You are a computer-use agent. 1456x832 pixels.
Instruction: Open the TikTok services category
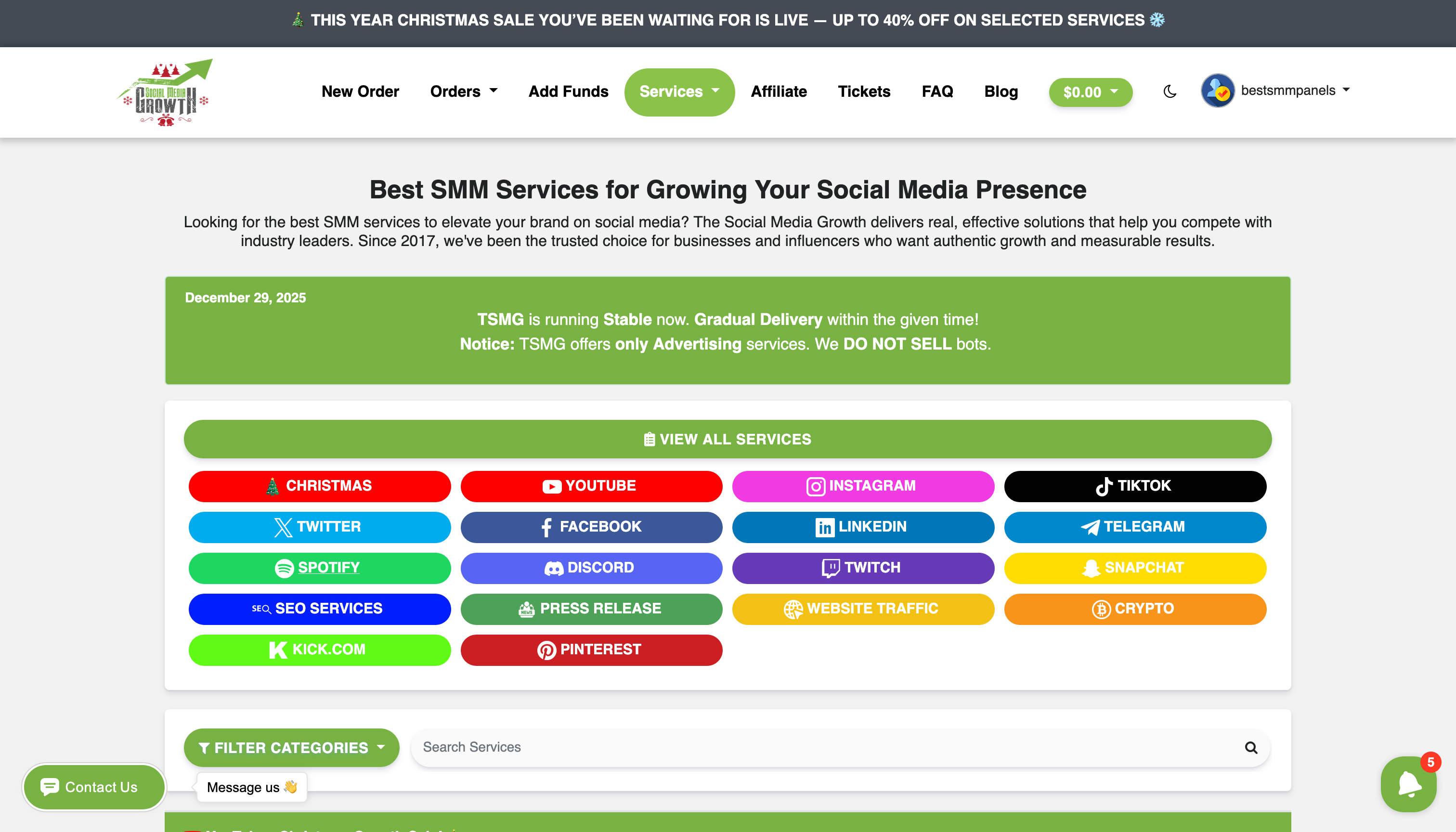tap(1135, 486)
